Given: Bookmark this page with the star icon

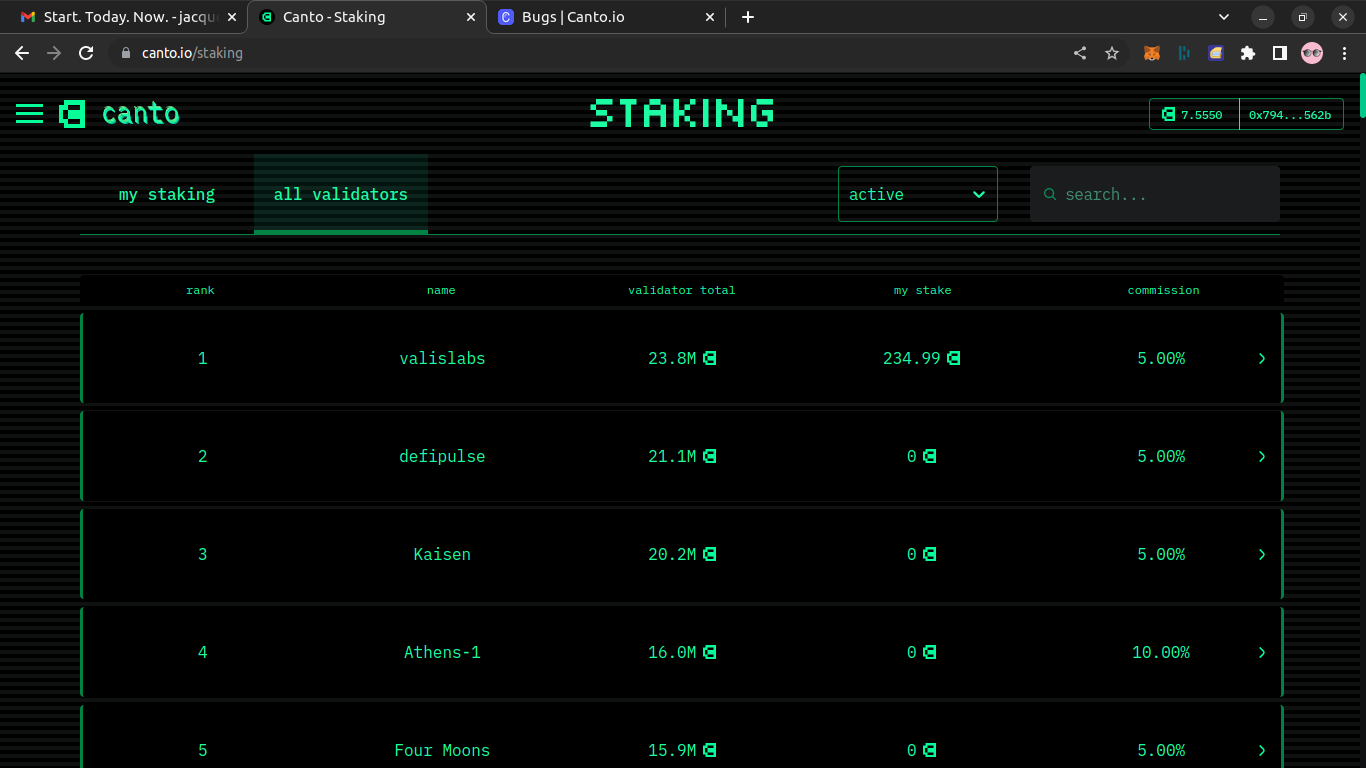Looking at the screenshot, I should click(x=1112, y=53).
